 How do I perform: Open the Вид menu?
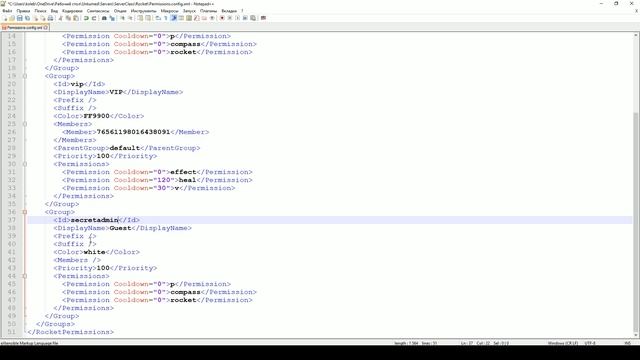(54, 11)
